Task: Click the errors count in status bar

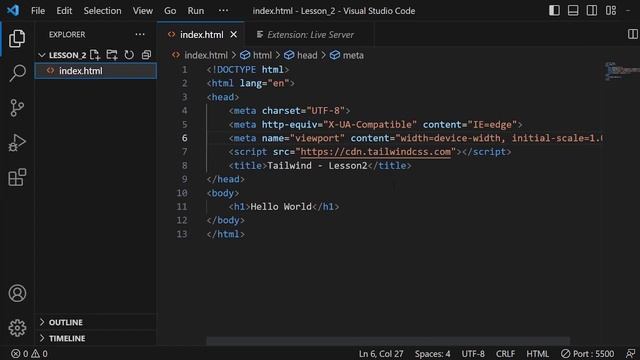Action: coord(20,353)
